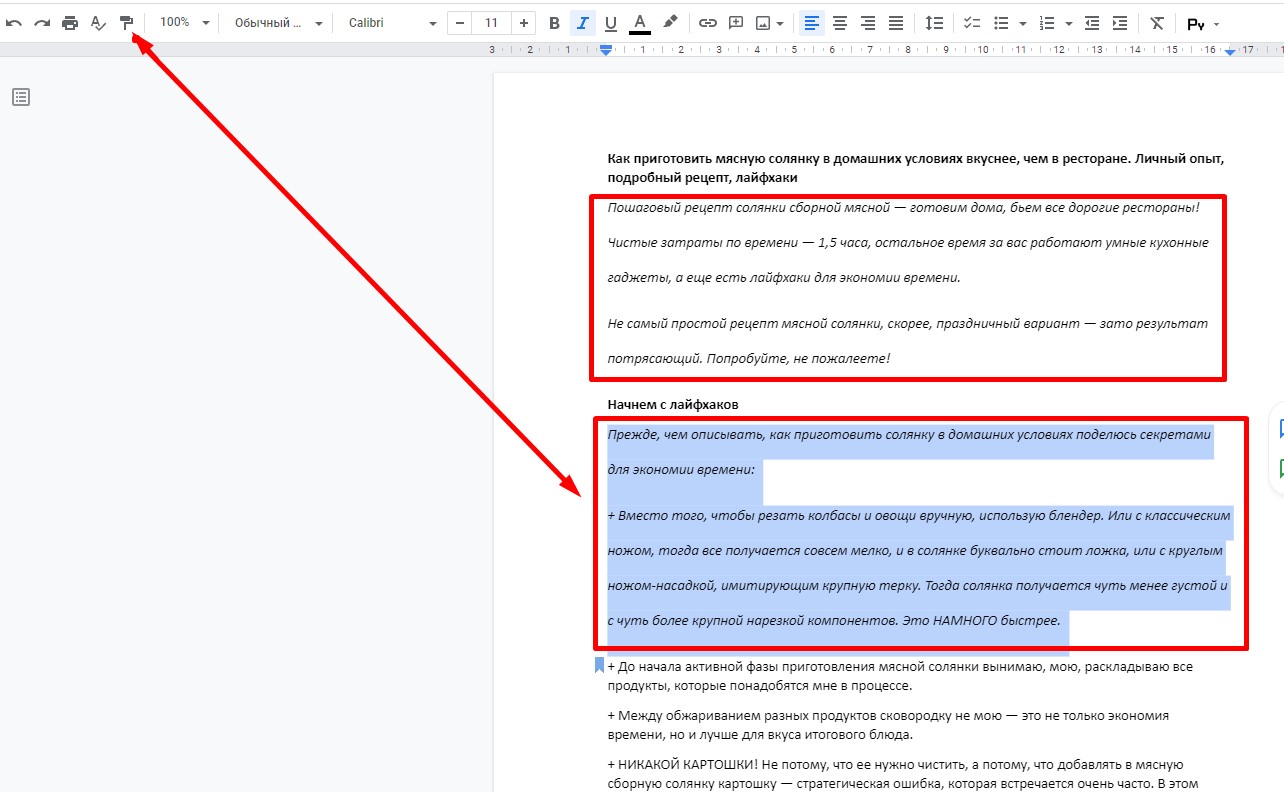Undo the last action

coord(14,23)
